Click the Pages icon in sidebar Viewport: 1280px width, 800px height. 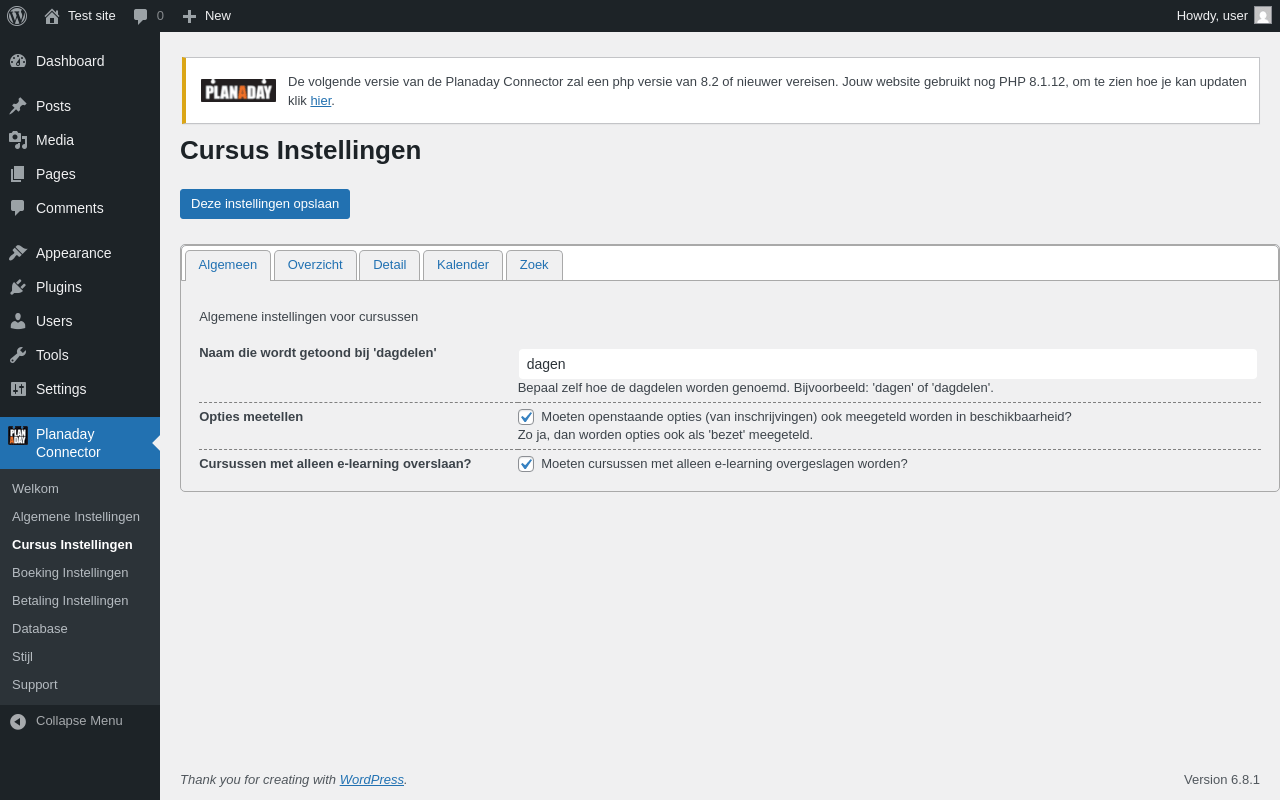18,174
